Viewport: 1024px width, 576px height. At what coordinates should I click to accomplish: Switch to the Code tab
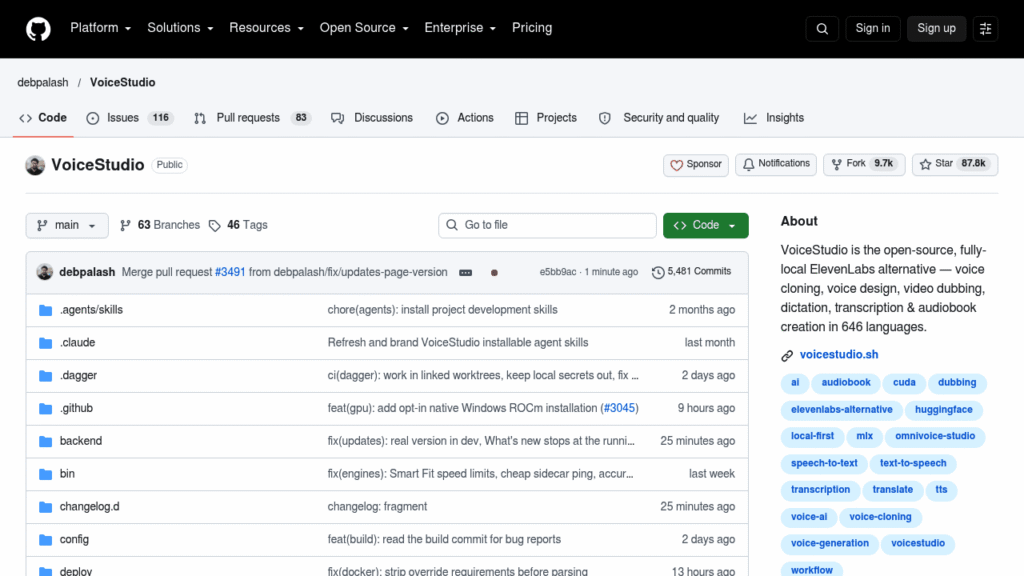click(x=43, y=118)
